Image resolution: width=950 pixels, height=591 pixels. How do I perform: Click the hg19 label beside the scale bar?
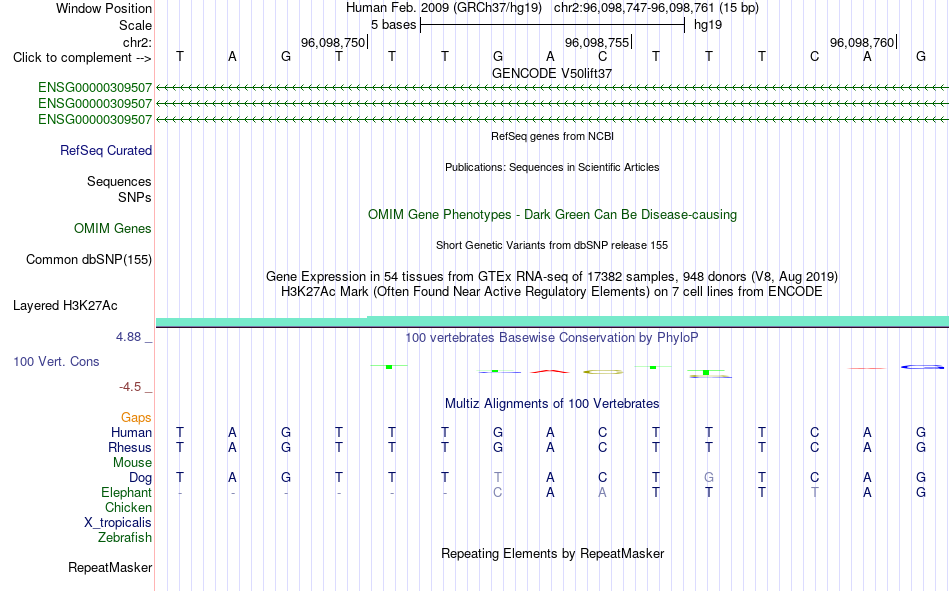[708, 25]
